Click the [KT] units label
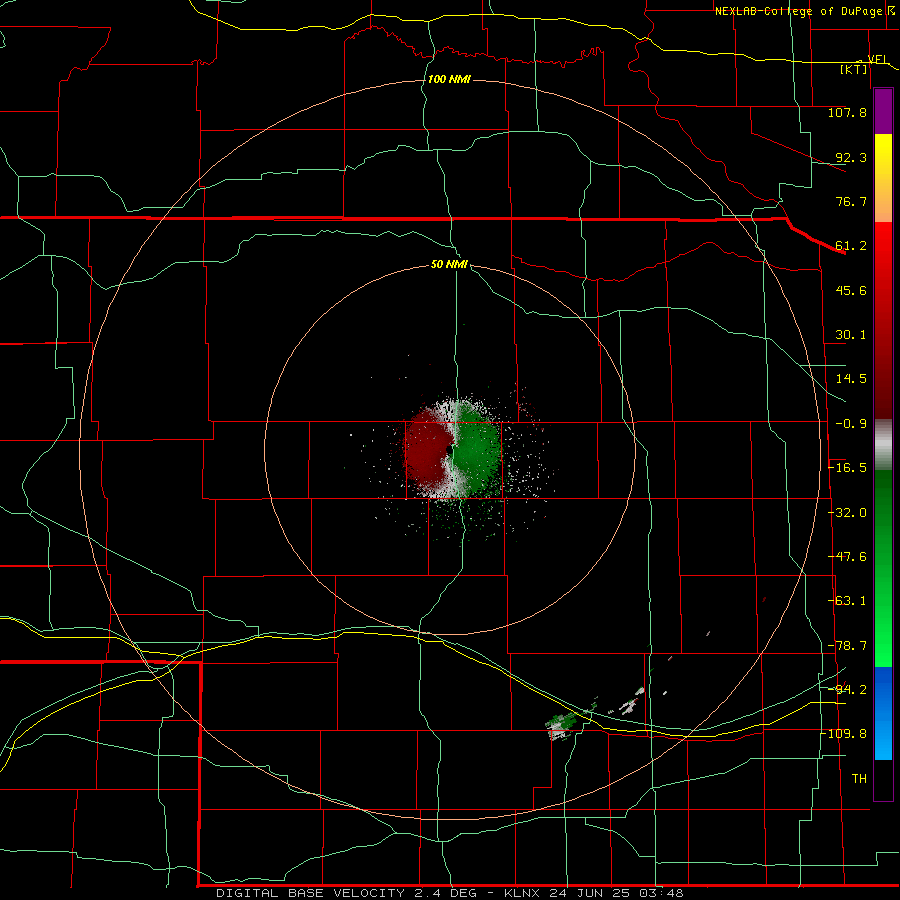This screenshot has width=900, height=900. (x=854, y=69)
